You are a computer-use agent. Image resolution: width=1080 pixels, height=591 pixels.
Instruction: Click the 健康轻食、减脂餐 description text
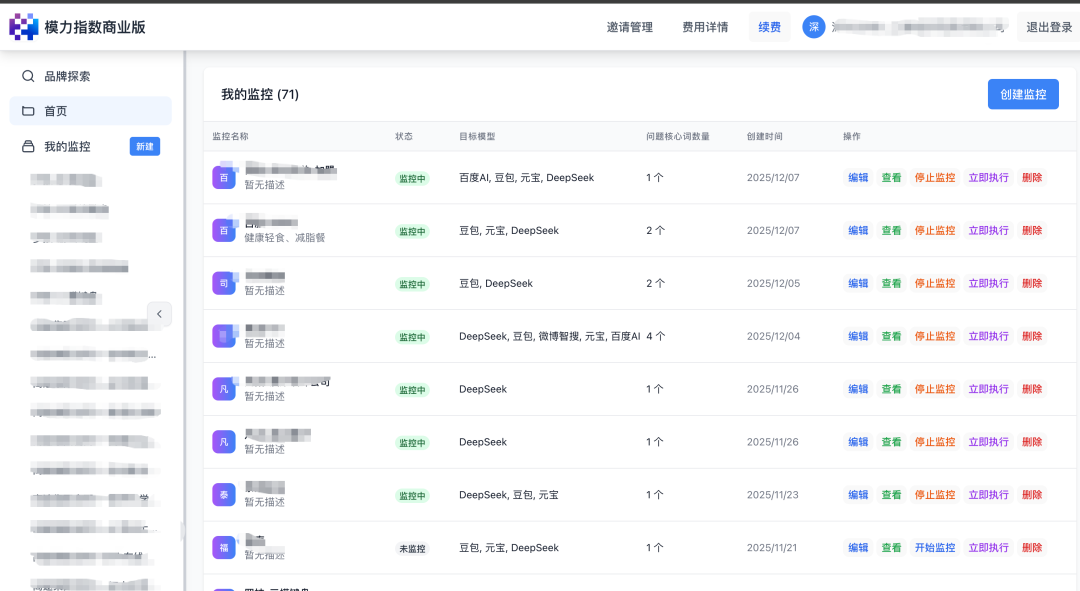[x=284, y=238]
